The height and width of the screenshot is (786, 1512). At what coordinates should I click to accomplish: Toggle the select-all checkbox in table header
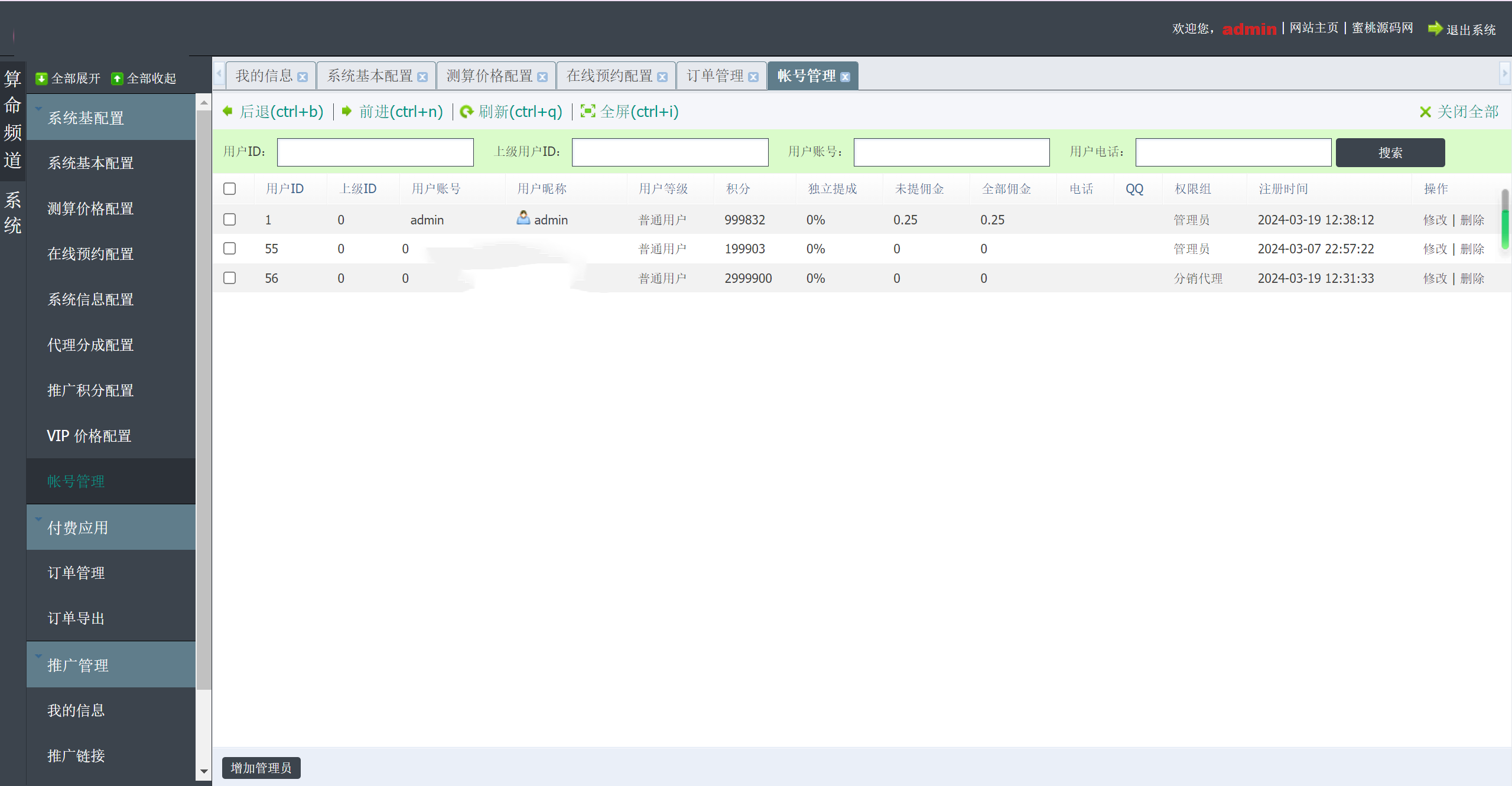click(229, 189)
